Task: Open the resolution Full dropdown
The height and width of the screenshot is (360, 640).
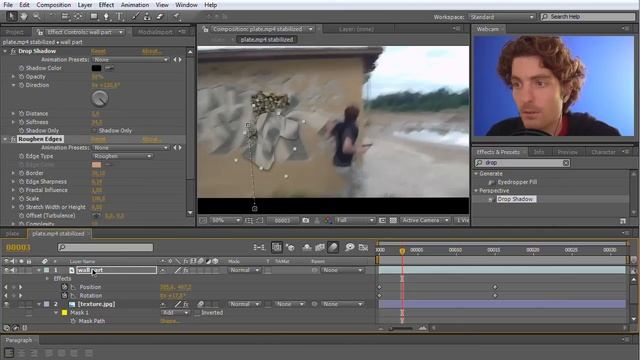Action: point(355,220)
